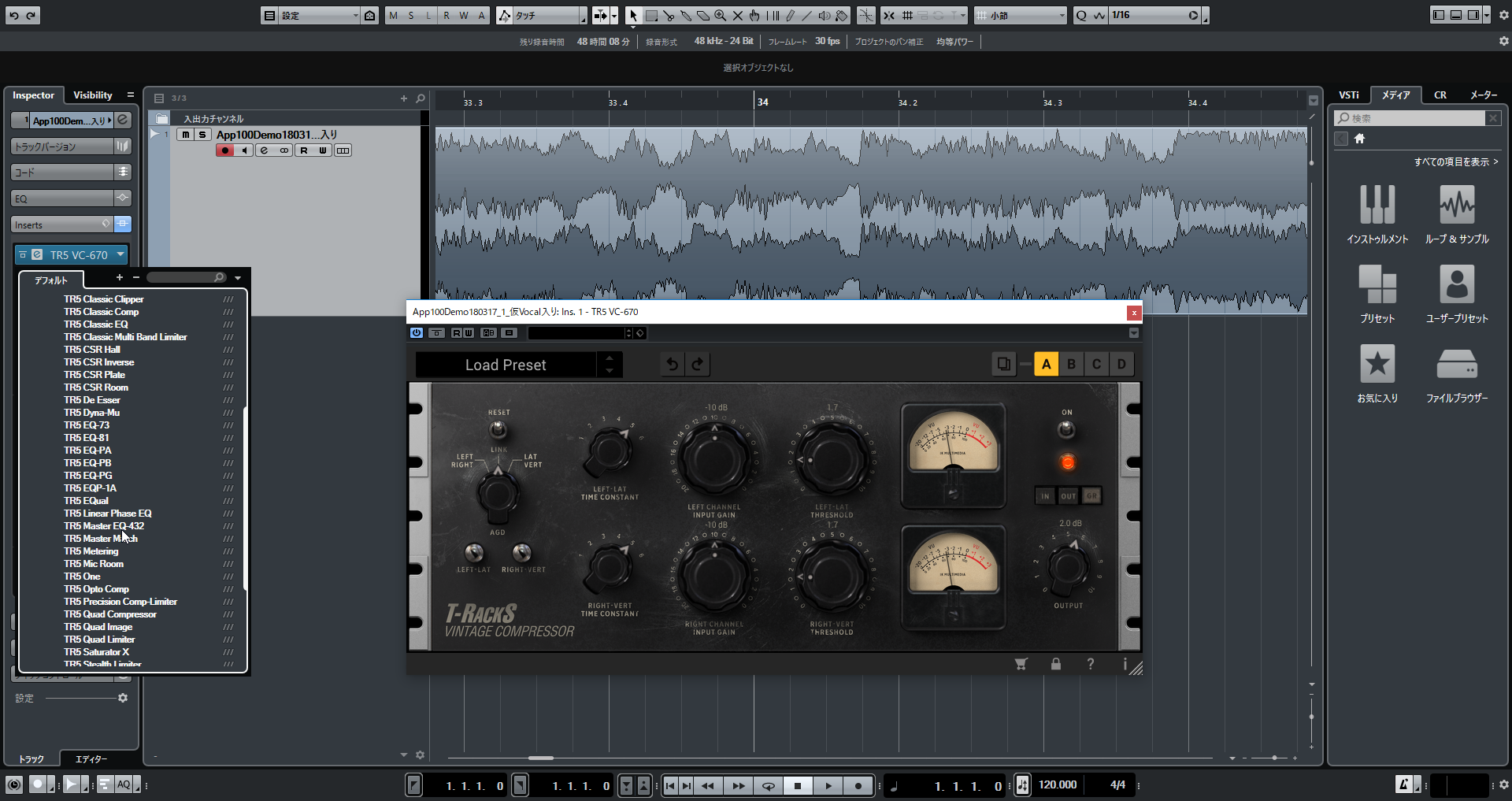This screenshot has width=1512, height=801.
Task: Click the transport Stop button
Action: point(798,785)
